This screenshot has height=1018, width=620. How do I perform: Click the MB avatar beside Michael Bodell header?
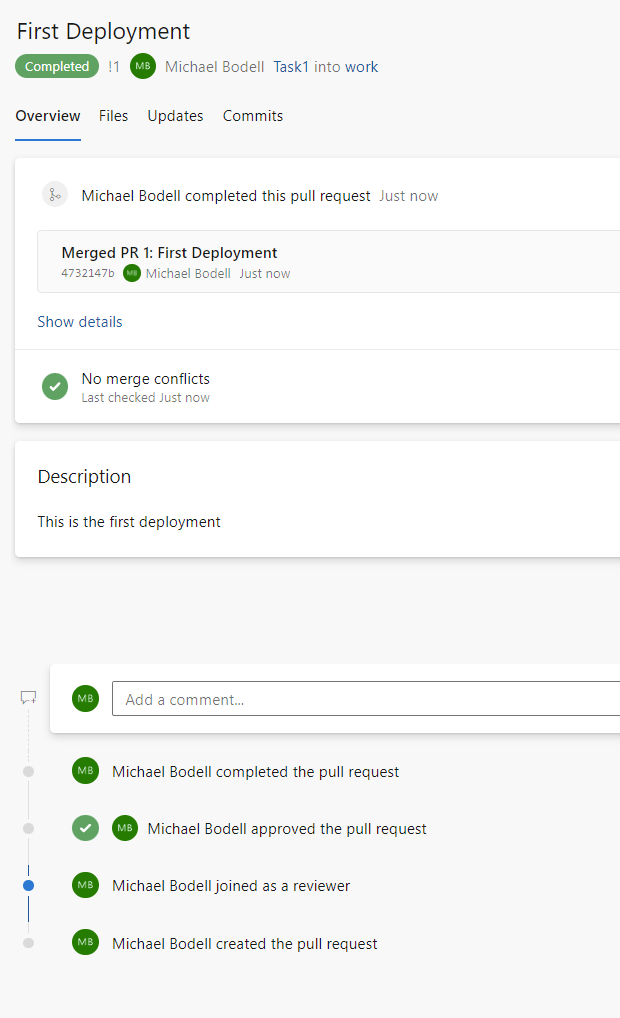click(x=143, y=66)
